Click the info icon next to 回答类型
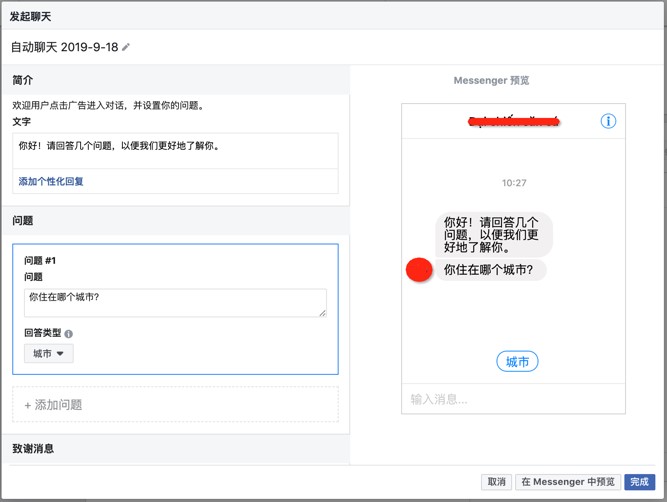The height and width of the screenshot is (502, 667). [x=68, y=334]
